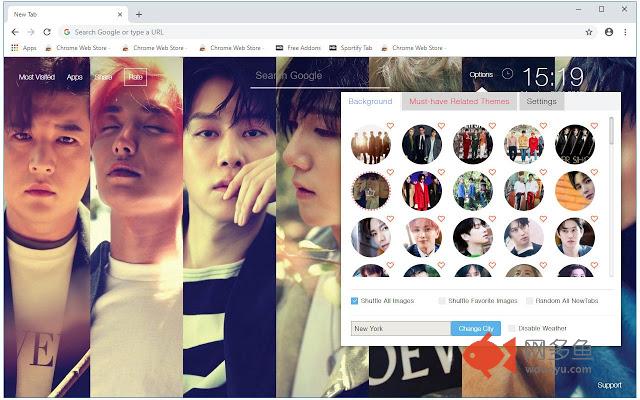
Task: Open the Chrome profile avatar icon
Action: coord(609,32)
